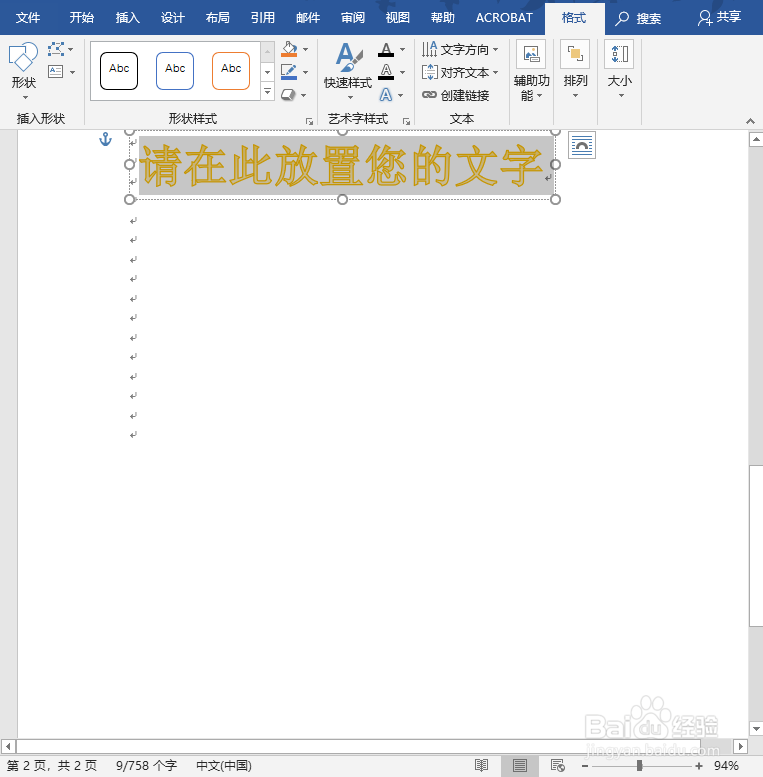Screen dimensions: 763x777
Task: Click the anchor icon in the margin
Action: pos(106,139)
